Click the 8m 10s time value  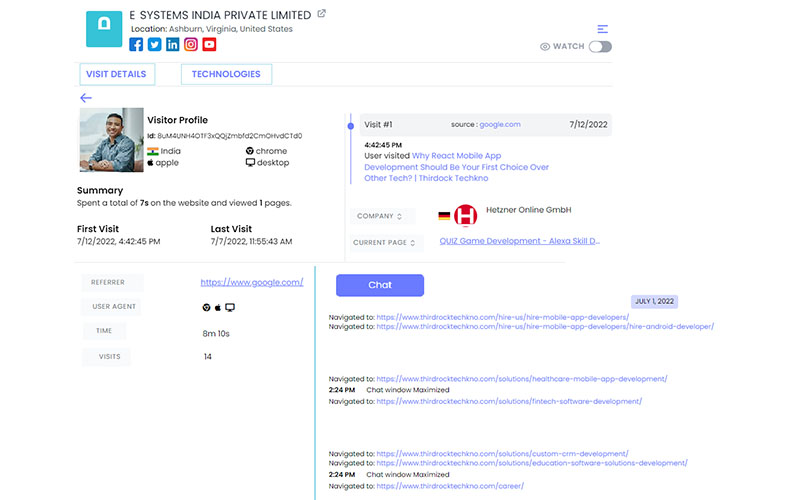pos(216,334)
